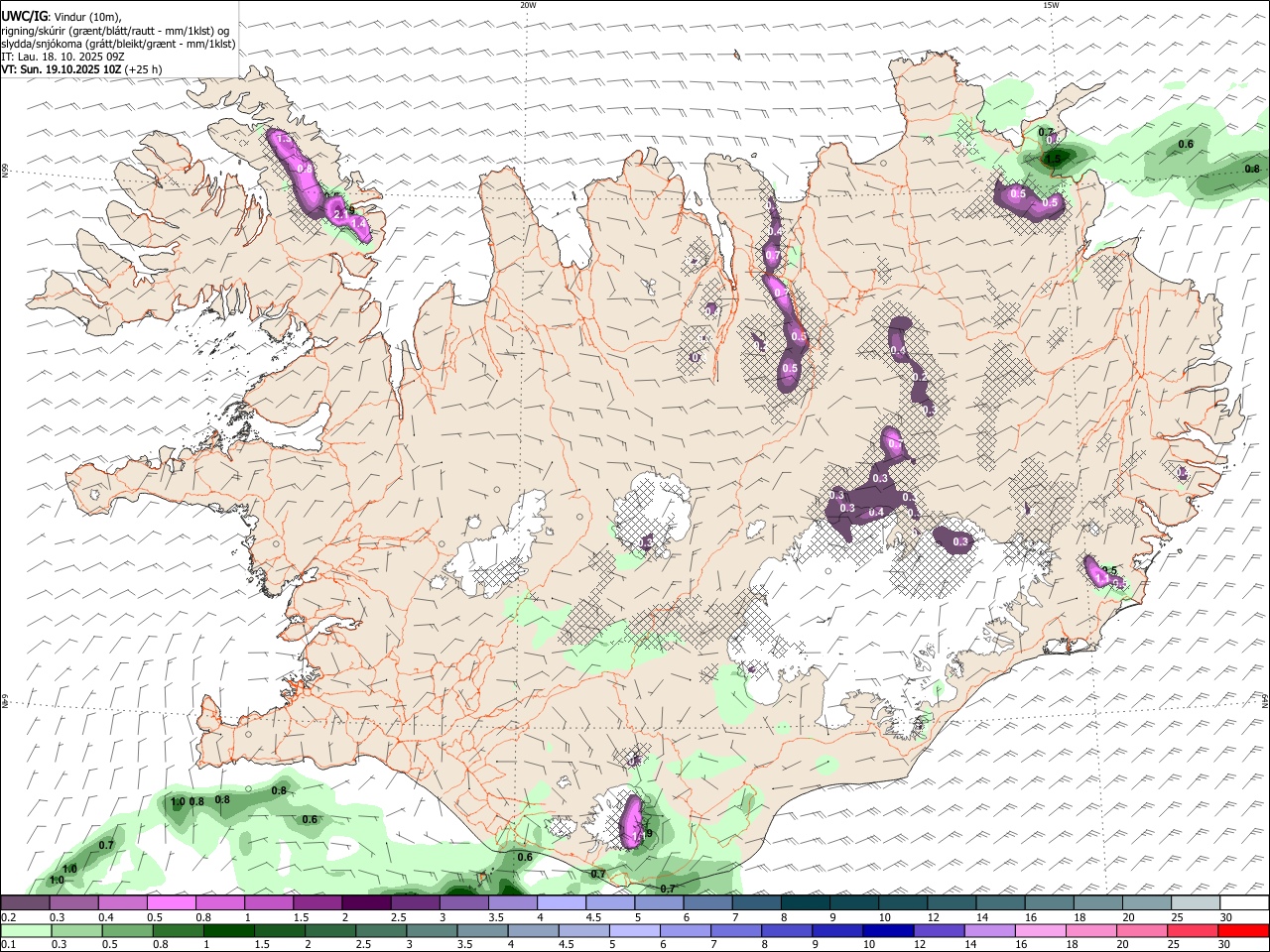
Task: Click the UWC/IG title heading
Action: (23, 16)
